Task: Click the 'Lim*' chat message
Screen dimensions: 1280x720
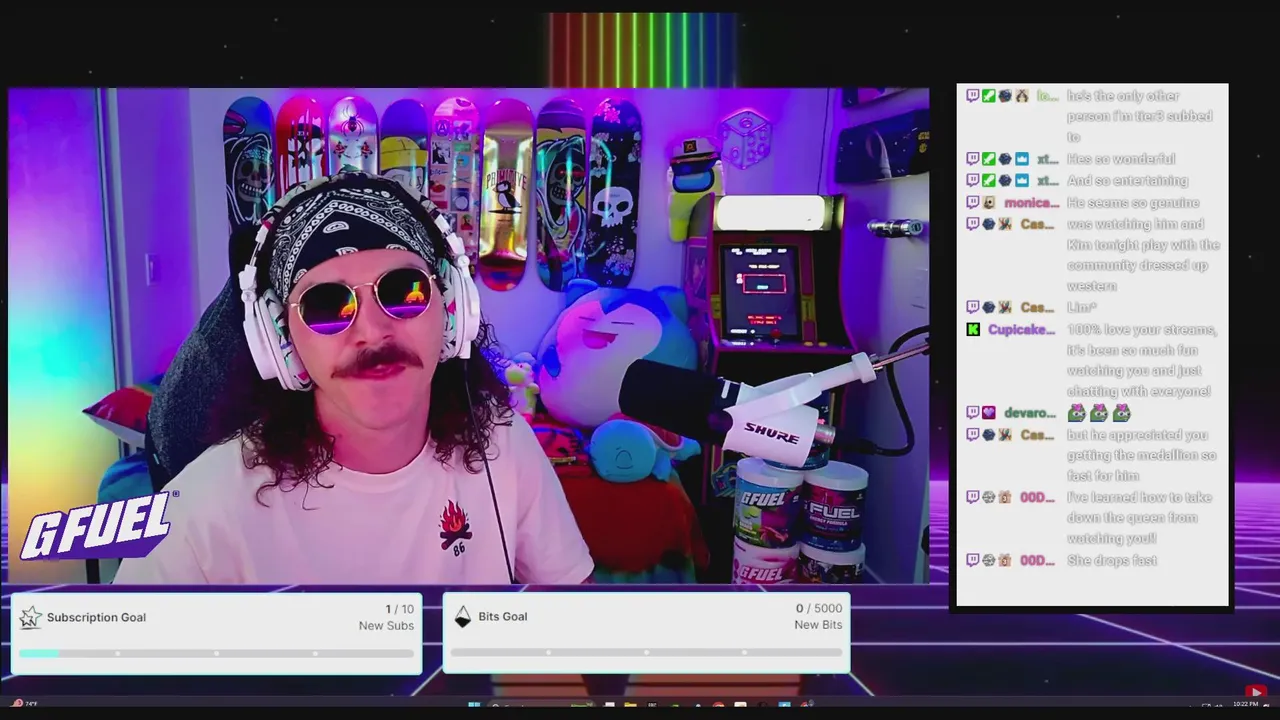Action: click(1082, 307)
